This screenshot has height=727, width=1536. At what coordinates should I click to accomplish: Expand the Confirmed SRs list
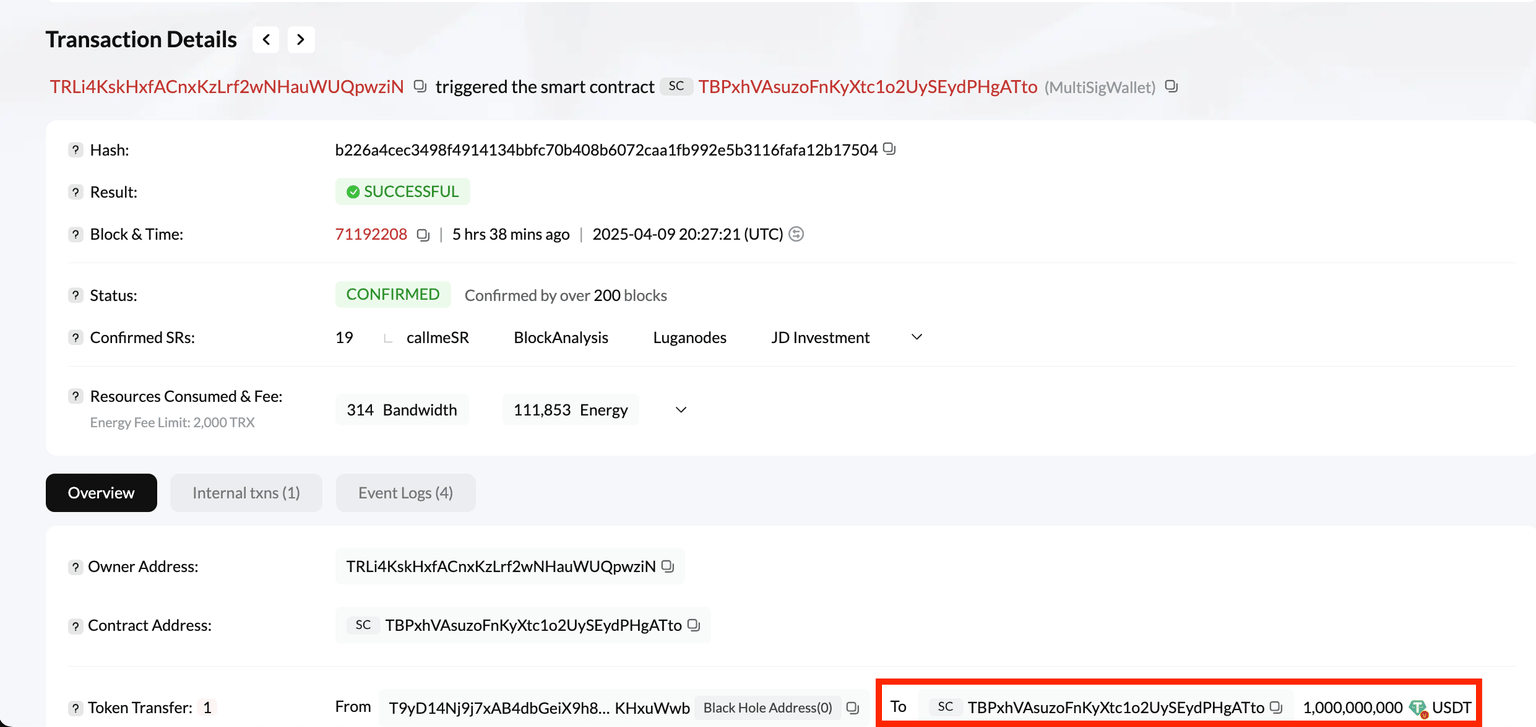coord(916,337)
